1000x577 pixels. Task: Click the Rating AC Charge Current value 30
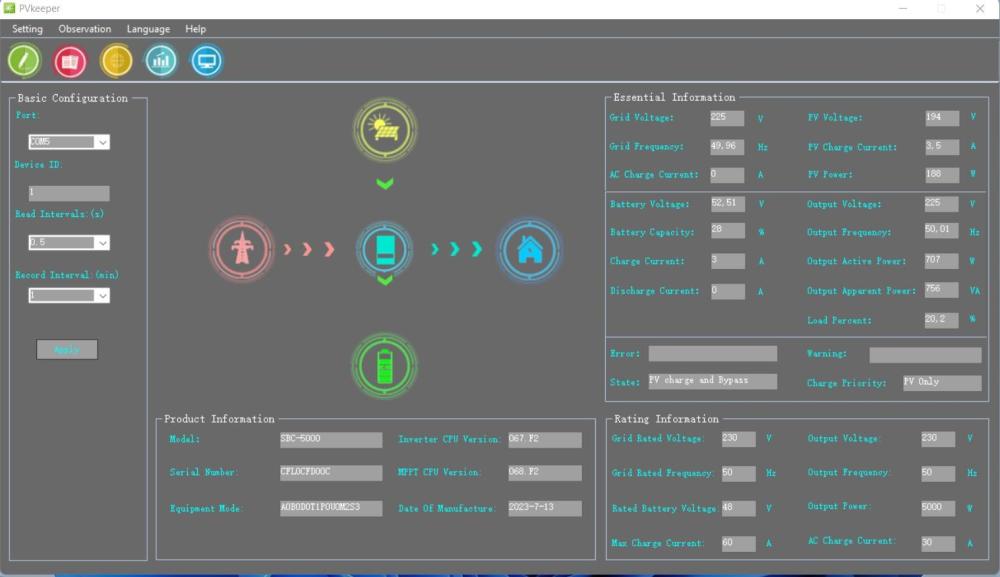coord(938,543)
